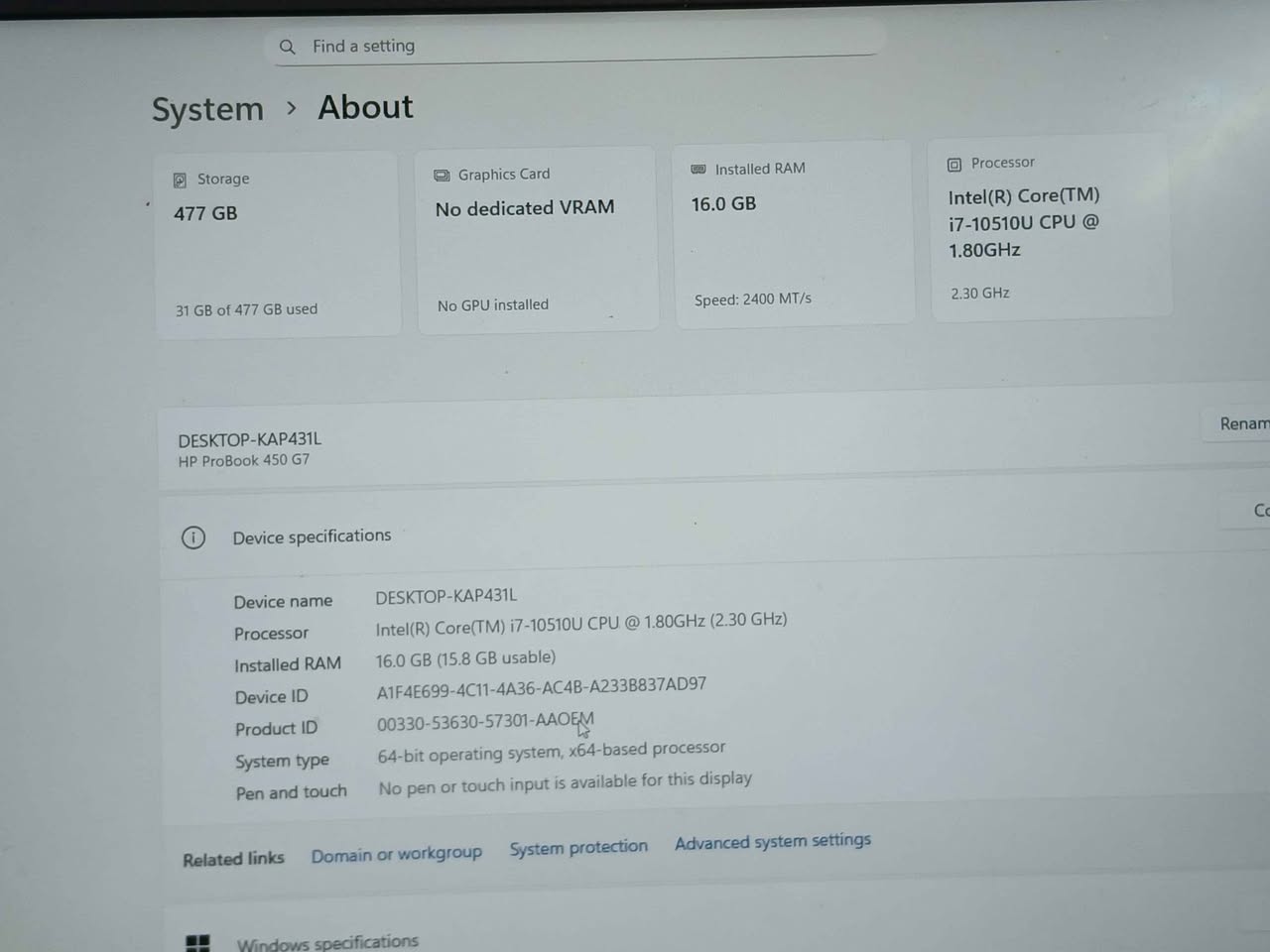The height and width of the screenshot is (952, 1270).
Task: Select Device ID value A1F4E699-4C11-4A36-AC4B-A233B837AD97
Action: pyautogui.click(x=542, y=687)
